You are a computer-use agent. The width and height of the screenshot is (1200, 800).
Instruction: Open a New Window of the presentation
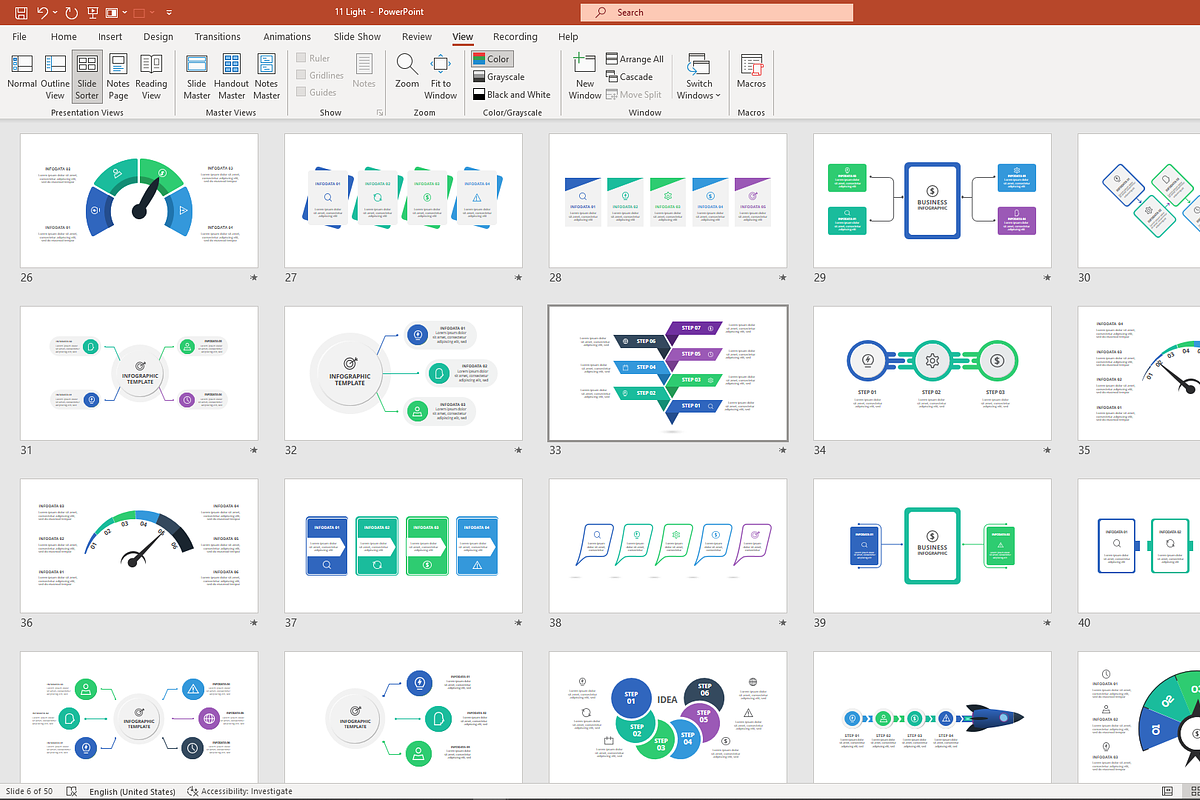585,77
